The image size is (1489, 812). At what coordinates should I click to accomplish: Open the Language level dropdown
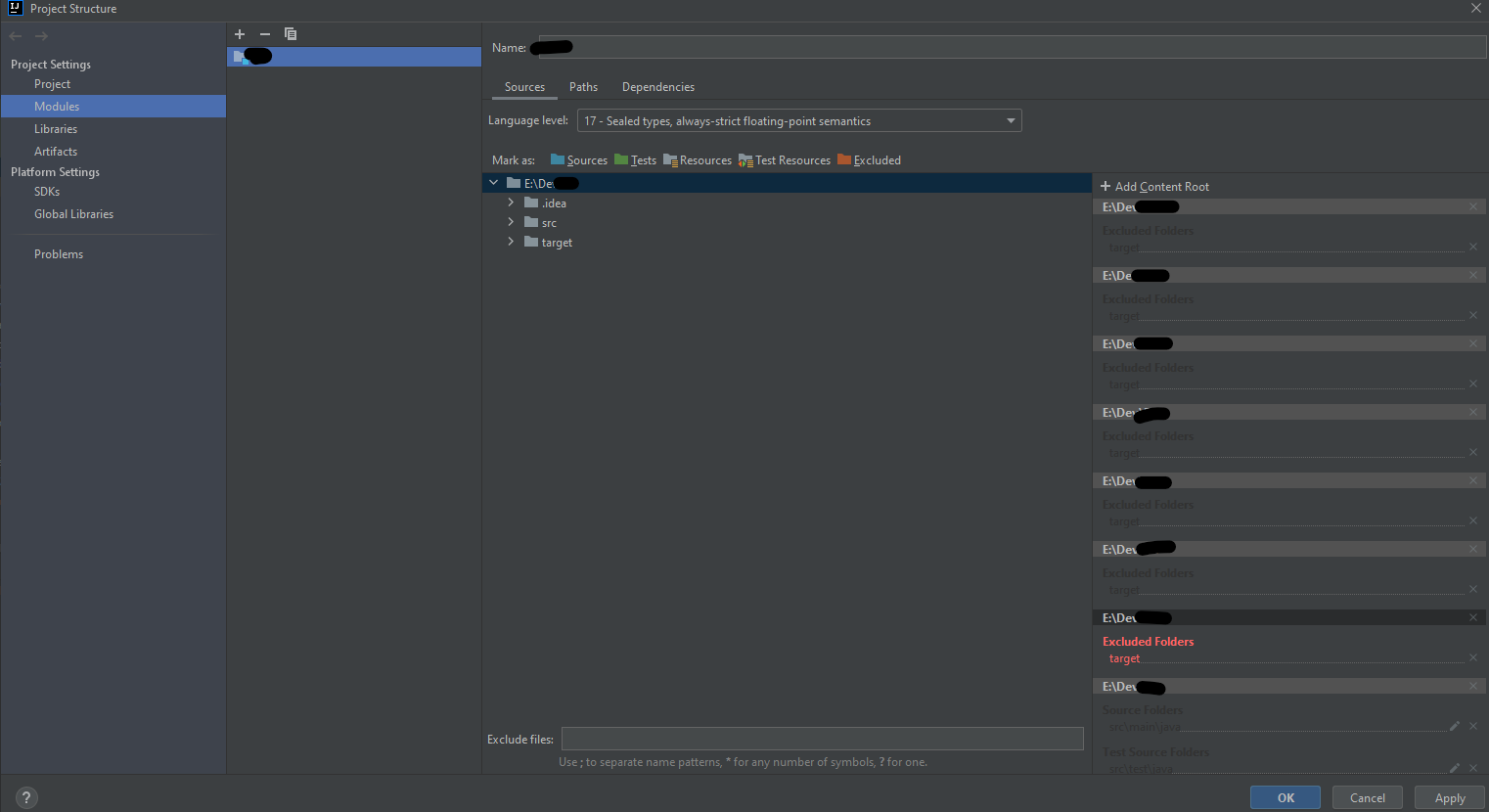tap(799, 120)
